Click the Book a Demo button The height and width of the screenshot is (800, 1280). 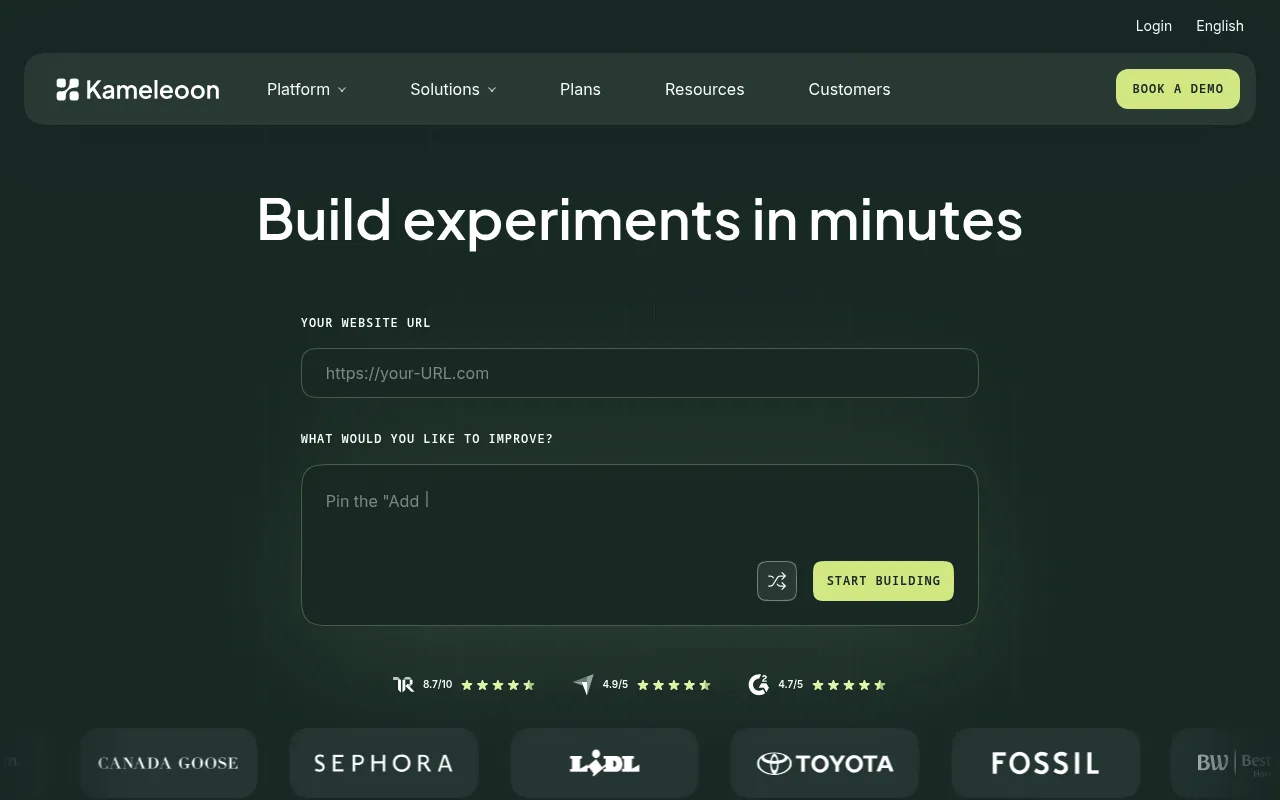click(1178, 89)
